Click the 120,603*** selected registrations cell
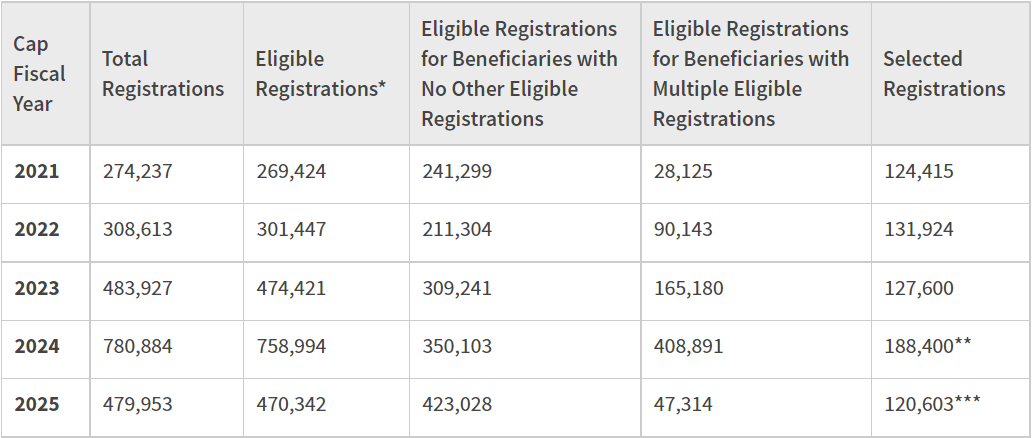 click(x=932, y=404)
